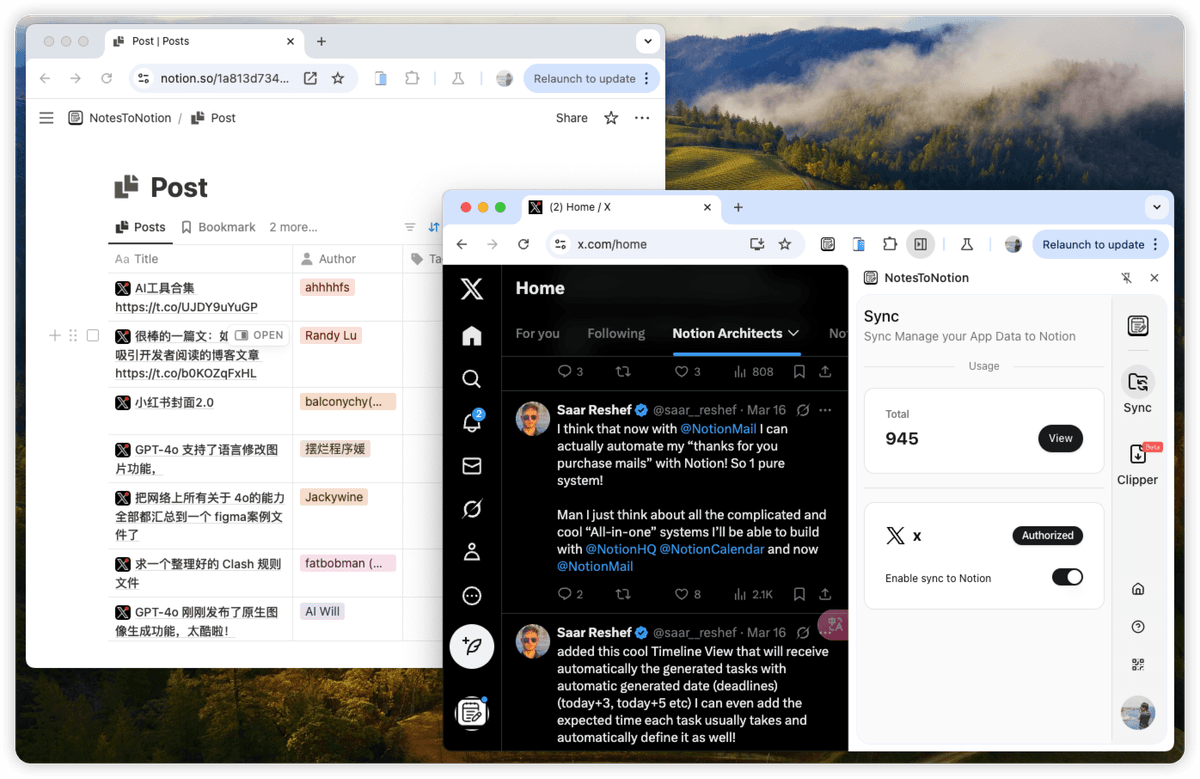Select Posts view tab in Notion
1200x779 pixels.
(140, 227)
